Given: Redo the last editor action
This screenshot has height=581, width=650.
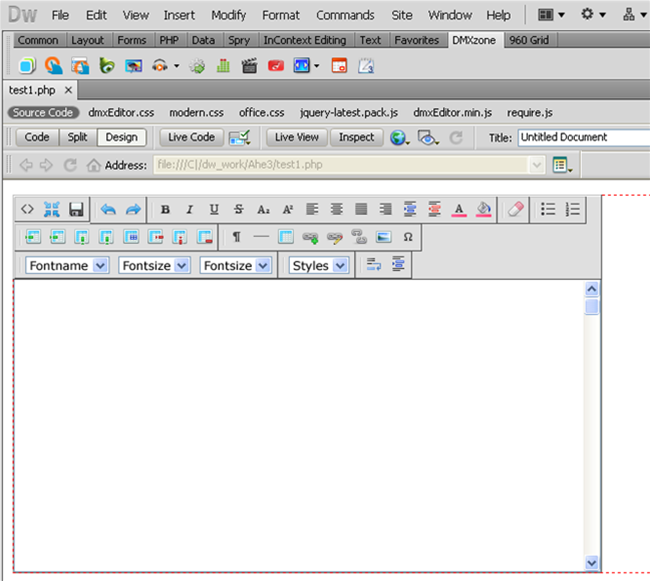Looking at the screenshot, I should tap(133, 209).
